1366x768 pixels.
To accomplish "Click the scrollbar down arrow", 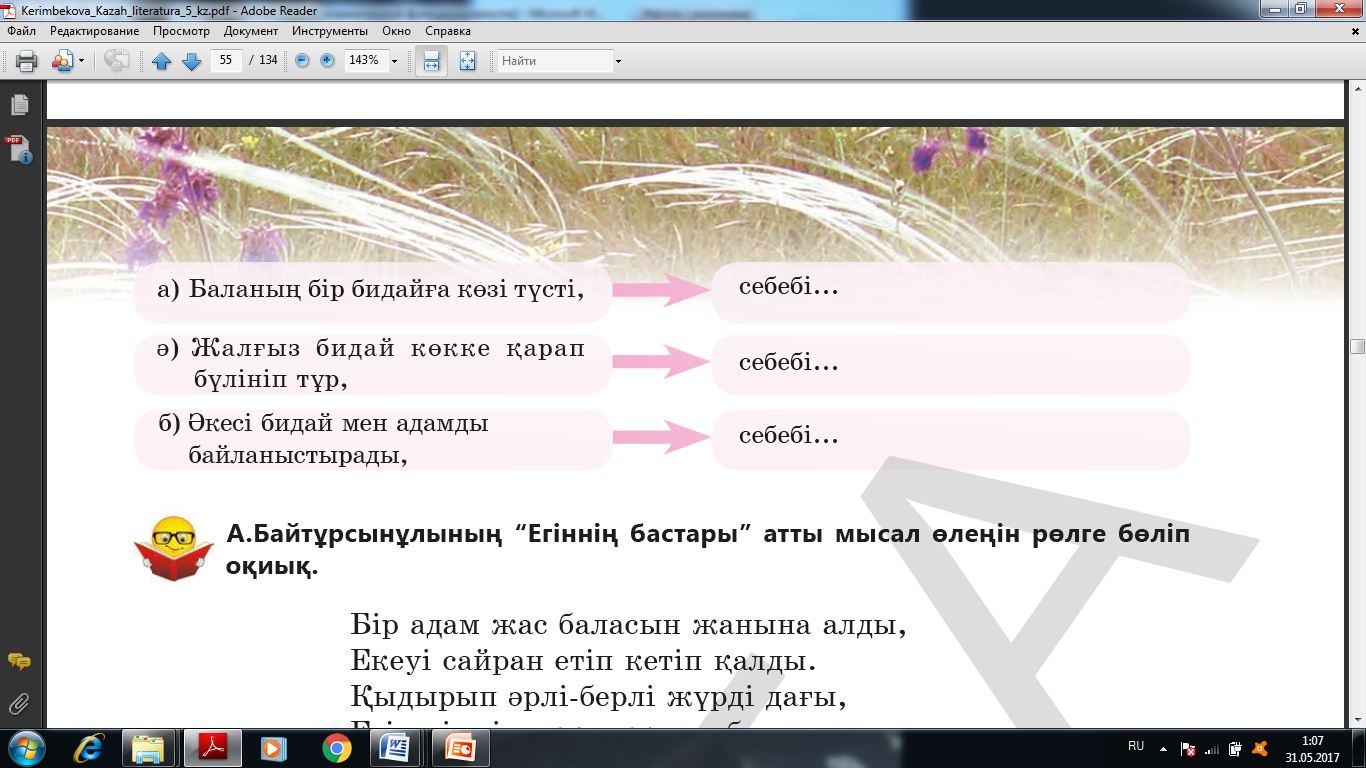I will click(x=1357, y=720).
